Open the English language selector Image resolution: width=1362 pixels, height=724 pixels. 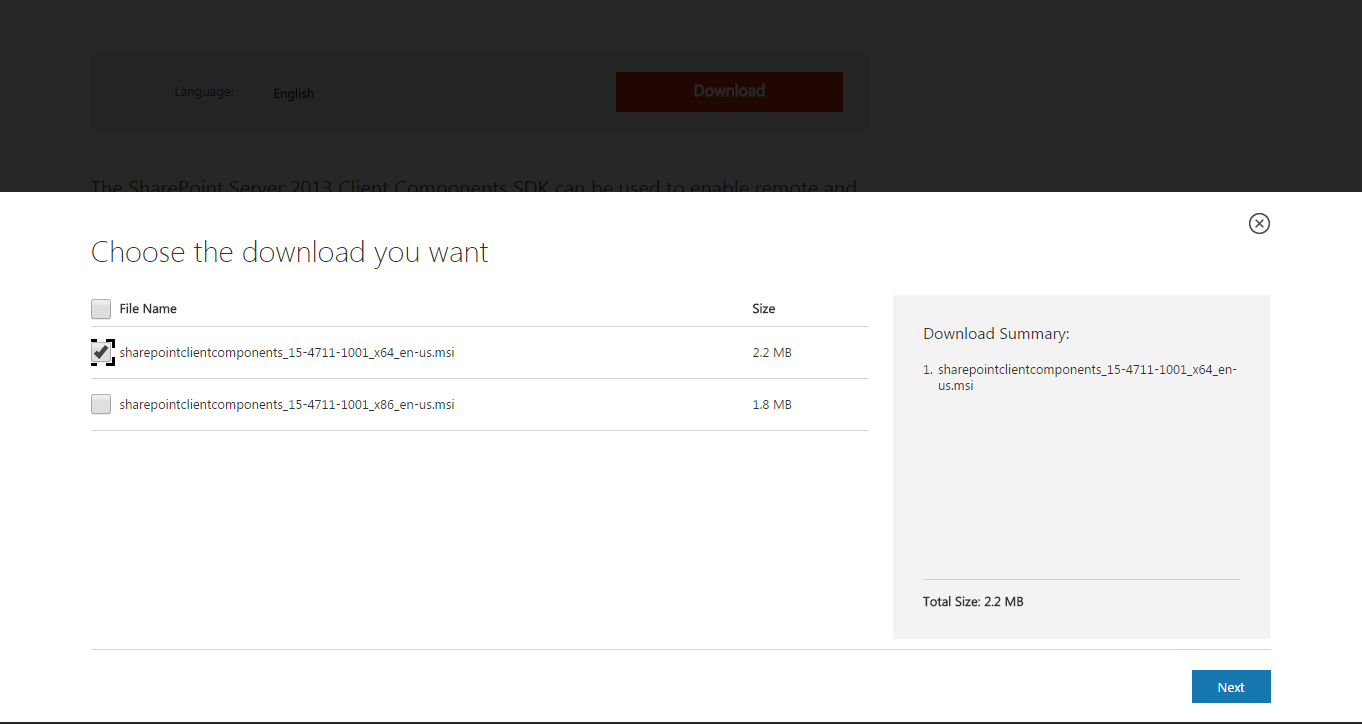click(294, 94)
